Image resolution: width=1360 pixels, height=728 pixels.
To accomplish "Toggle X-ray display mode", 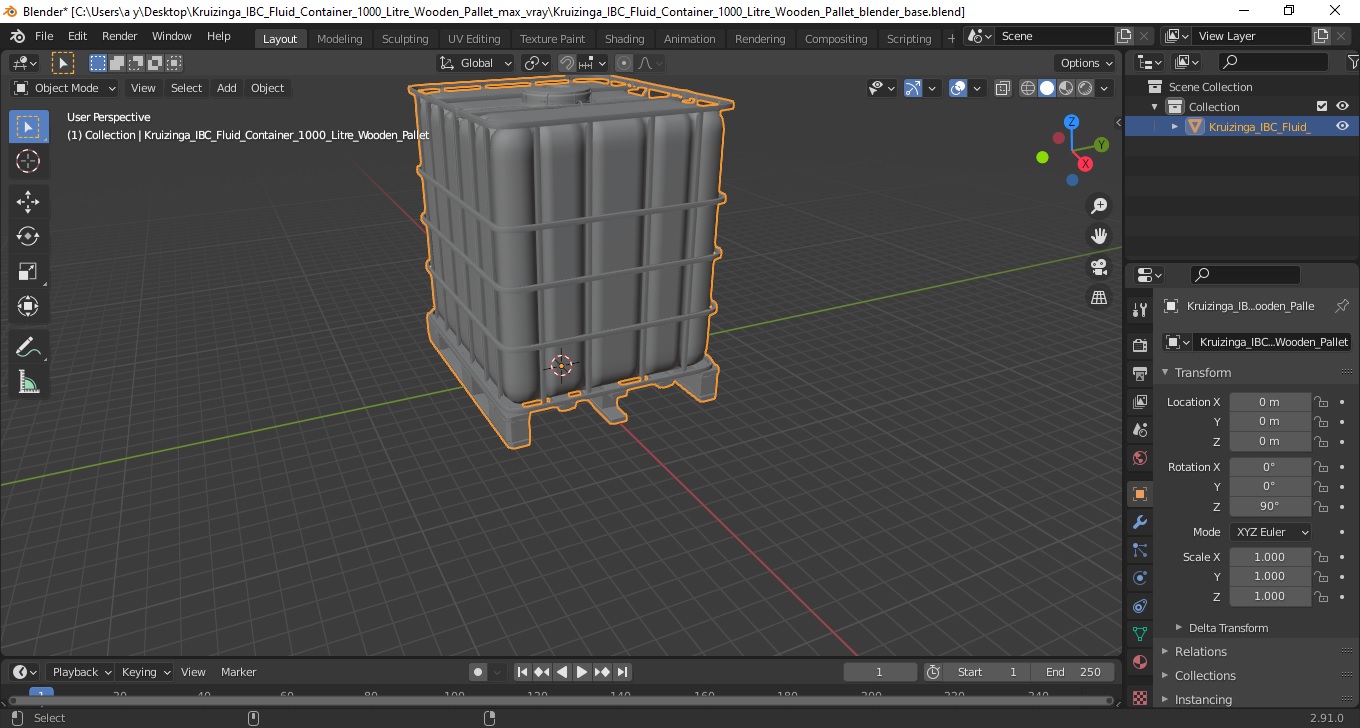I will click(1003, 88).
